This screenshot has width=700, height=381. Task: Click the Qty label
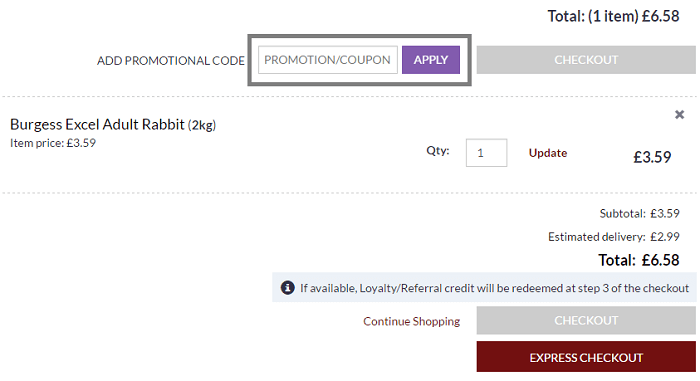click(438, 151)
